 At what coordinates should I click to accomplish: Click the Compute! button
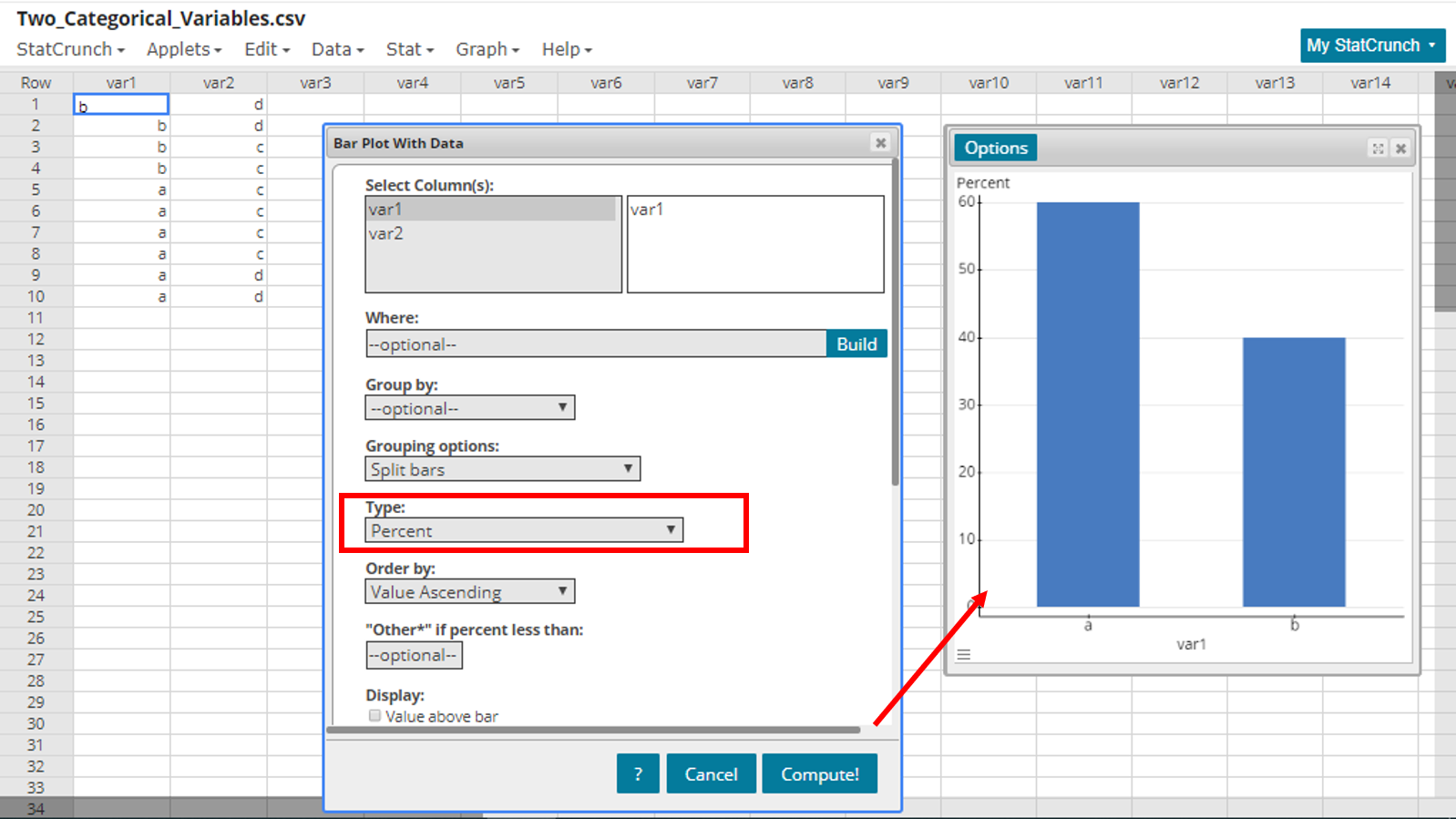point(819,773)
